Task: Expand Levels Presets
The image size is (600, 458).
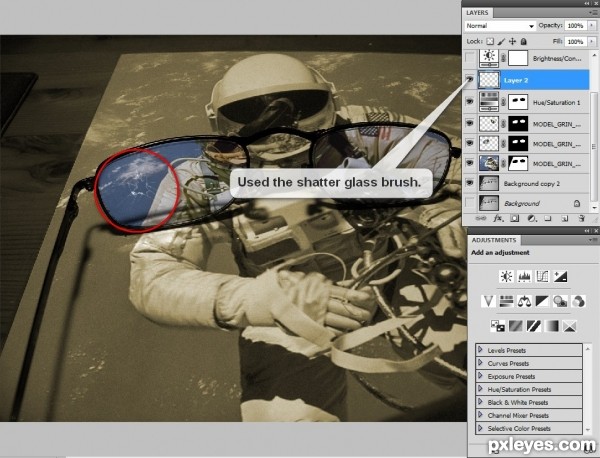Action: [480, 350]
